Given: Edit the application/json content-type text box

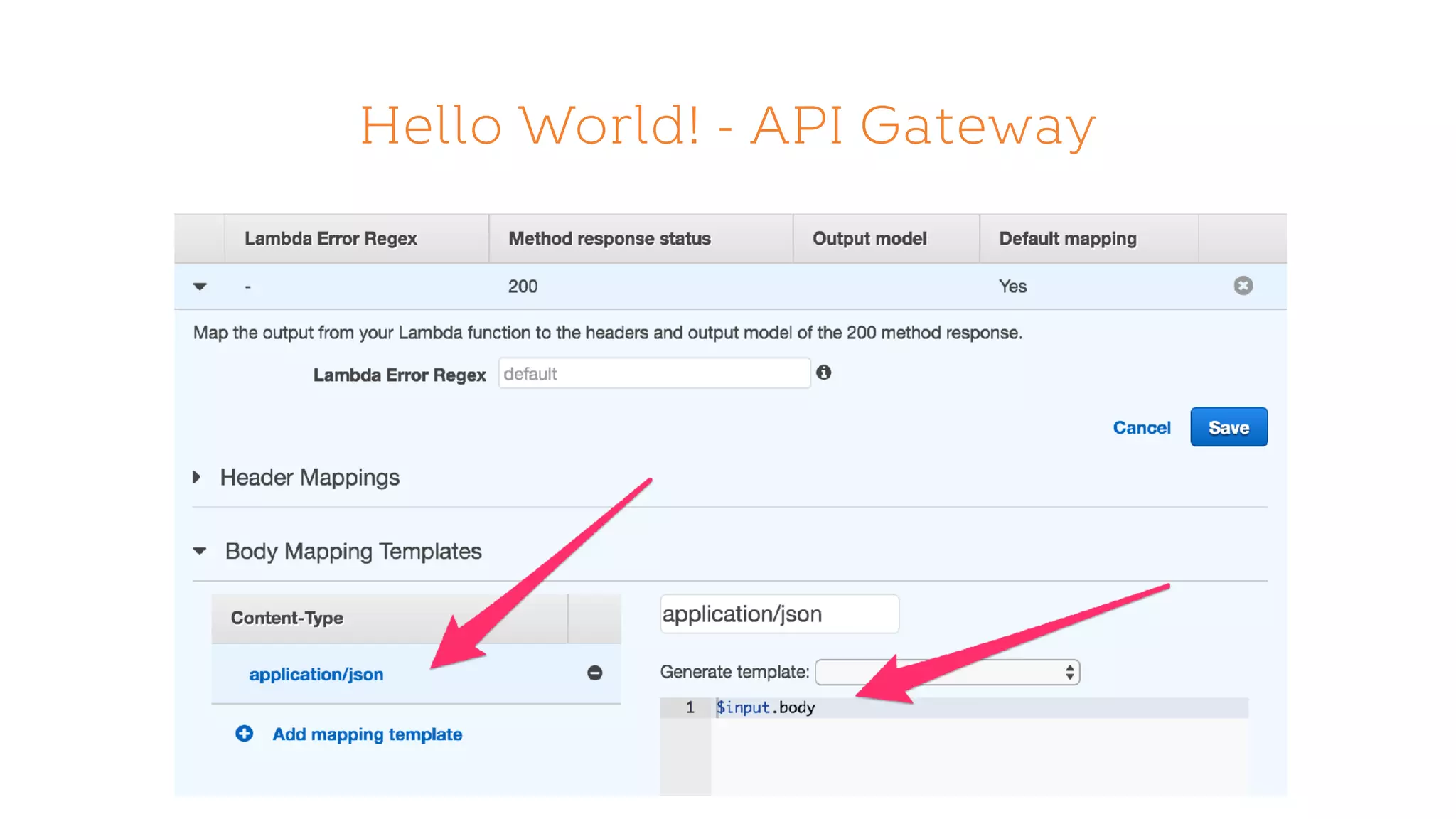Looking at the screenshot, I should 779,614.
